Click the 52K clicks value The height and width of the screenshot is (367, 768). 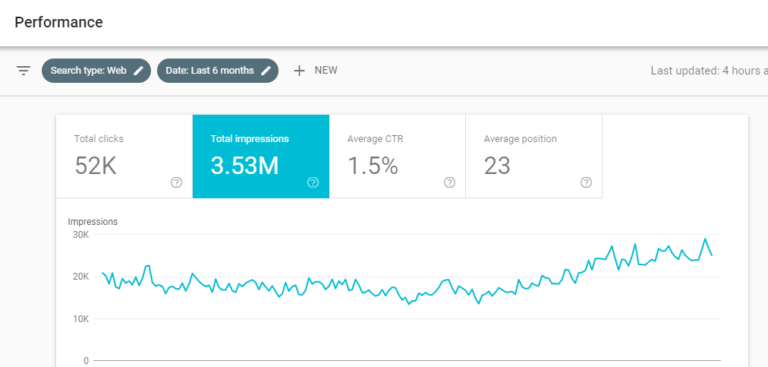(96, 166)
